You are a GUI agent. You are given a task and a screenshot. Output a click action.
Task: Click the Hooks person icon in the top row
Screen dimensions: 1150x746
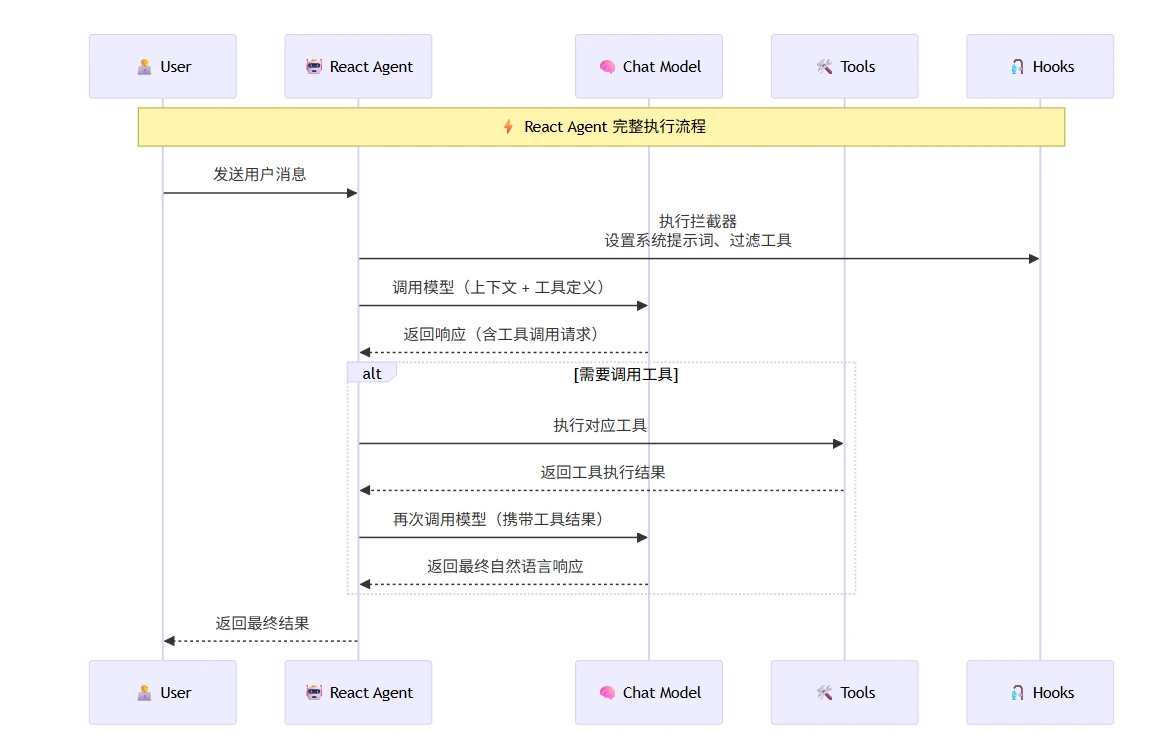click(x=1017, y=67)
